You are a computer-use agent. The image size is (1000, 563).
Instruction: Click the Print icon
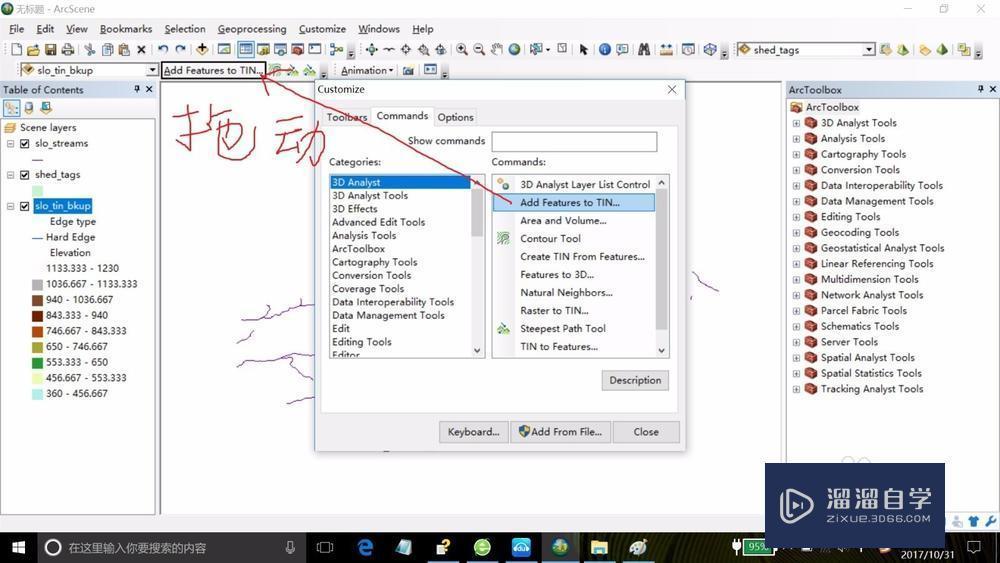coord(67,49)
